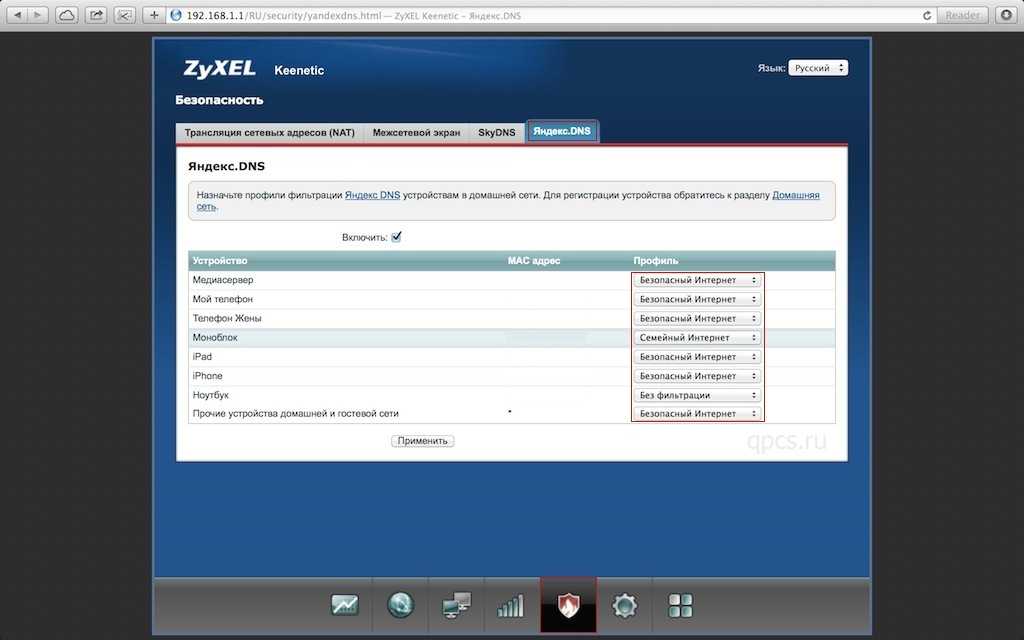This screenshot has width=1024, height=640.
Task: Select the Медиасервер device row text
Action: [x=223, y=280]
